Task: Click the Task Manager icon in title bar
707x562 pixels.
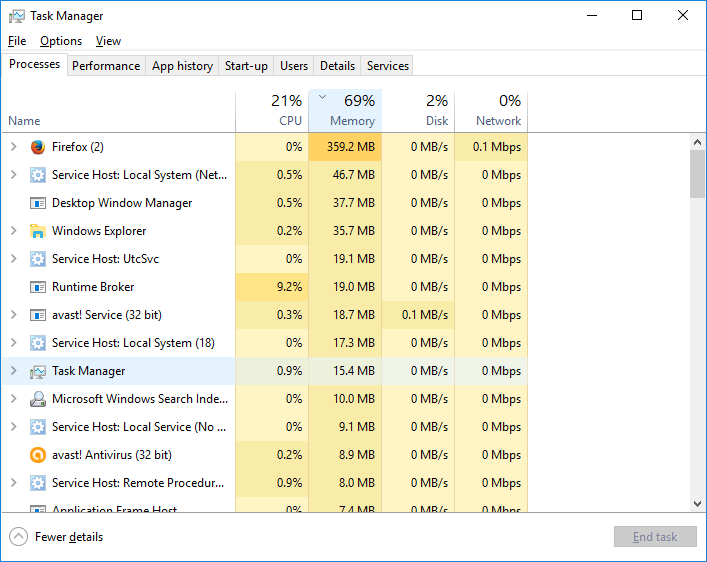Action: tap(17, 16)
